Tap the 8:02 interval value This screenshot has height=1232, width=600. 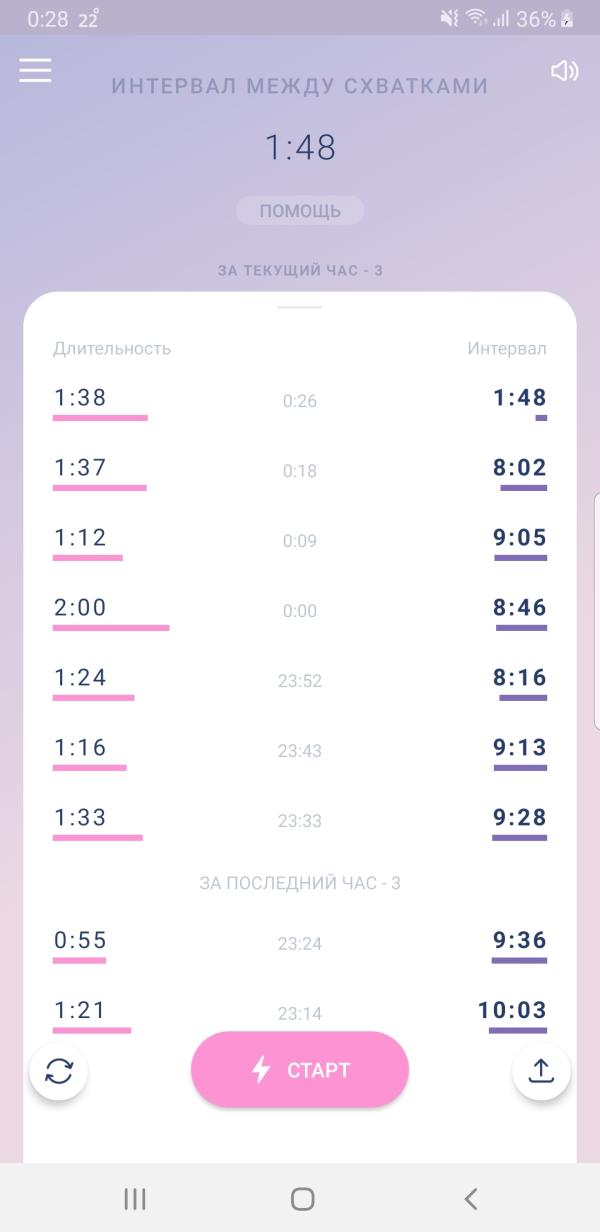[520, 467]
